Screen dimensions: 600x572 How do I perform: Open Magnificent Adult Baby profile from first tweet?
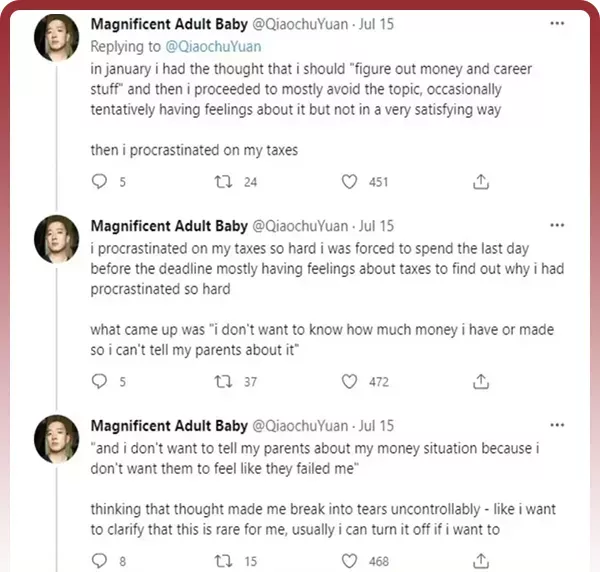pyautogui.click(x=168, y=25)
